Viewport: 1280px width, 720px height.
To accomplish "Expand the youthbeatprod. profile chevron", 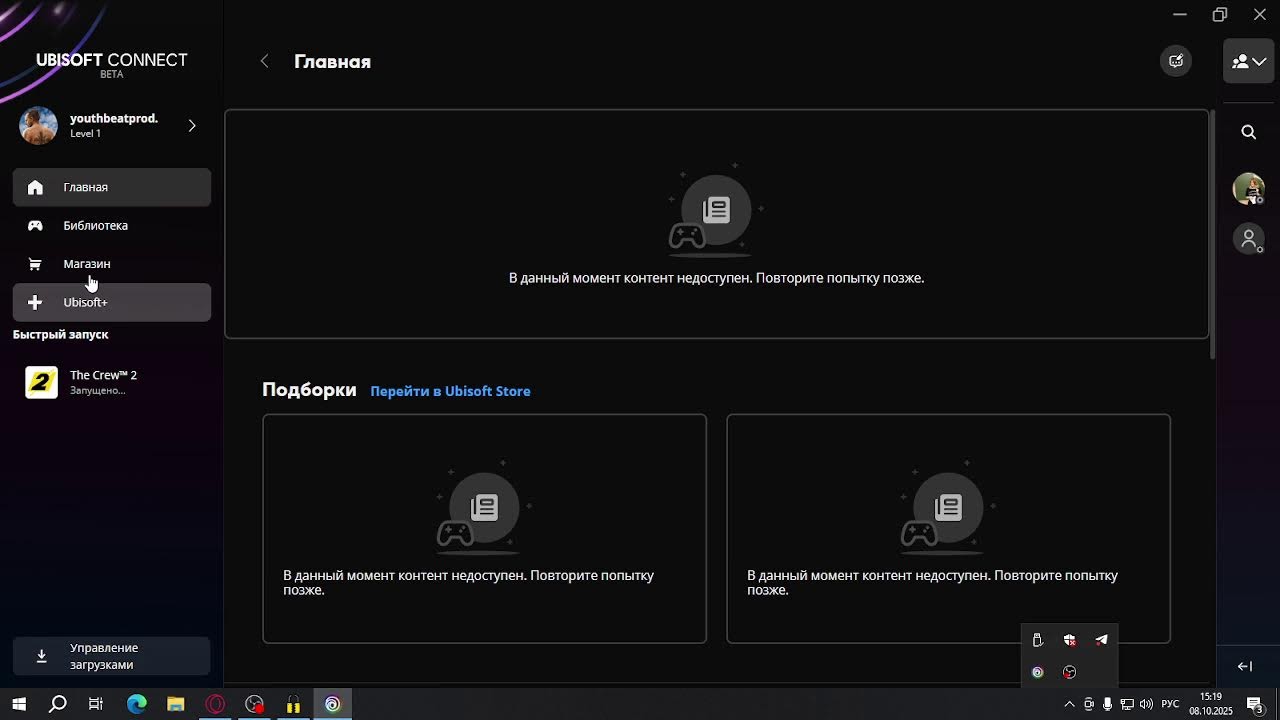I will click(192, 125).
